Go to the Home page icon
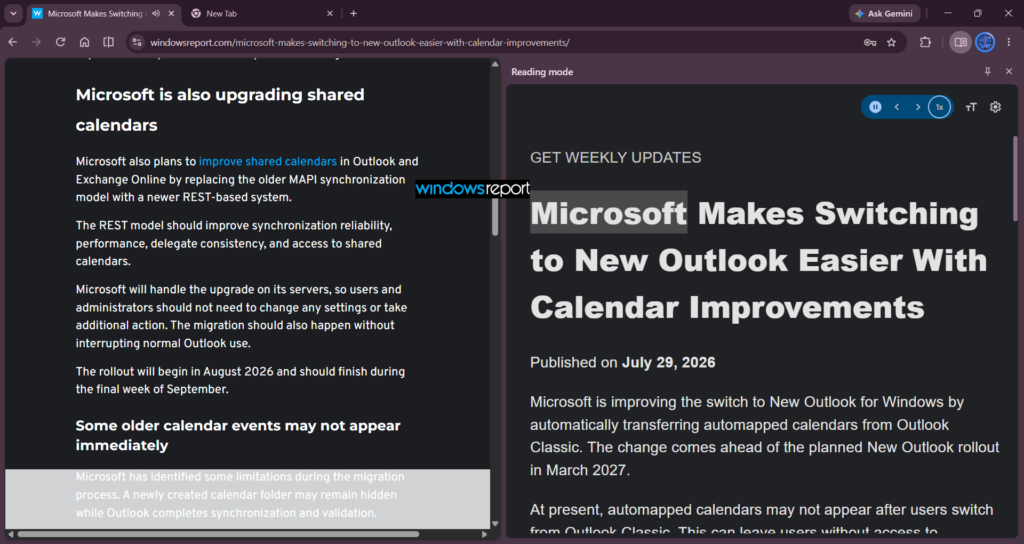Image resolution: width=1024 pixels, height=544 pixels. [x=84, y=42]
